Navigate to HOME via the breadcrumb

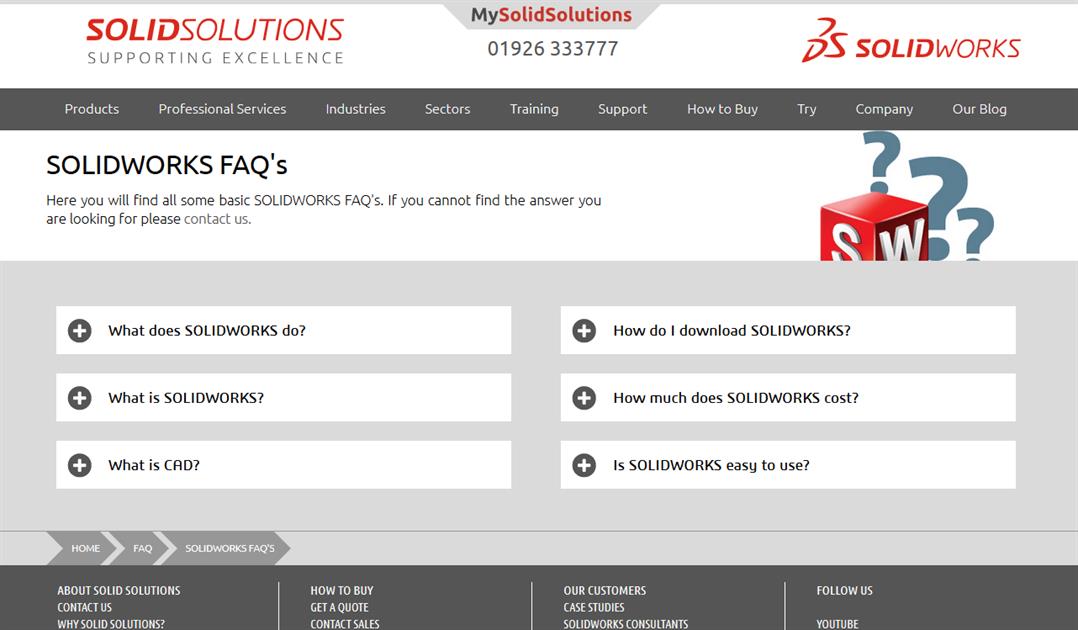tap(85, 548)
